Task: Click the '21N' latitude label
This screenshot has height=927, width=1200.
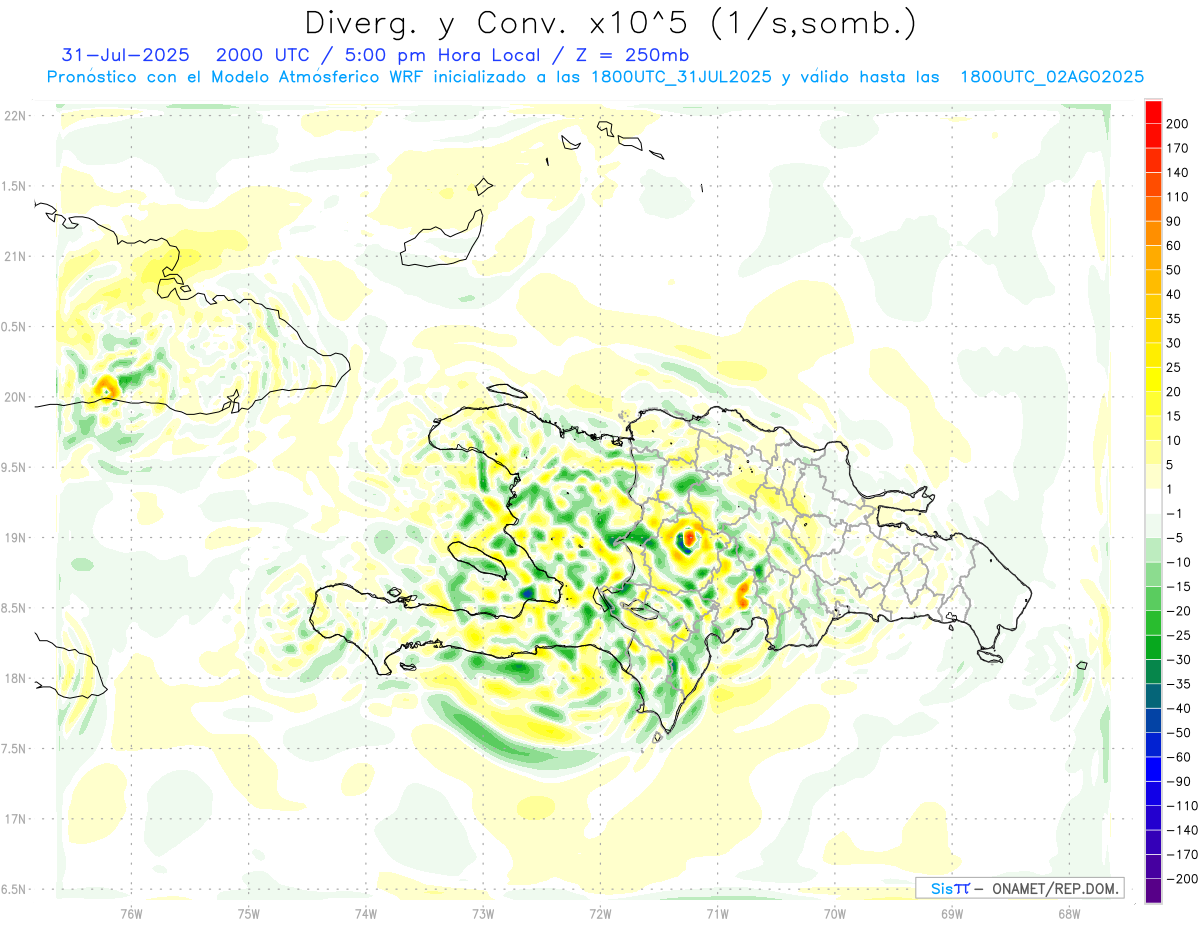Action: coord(15,256)
